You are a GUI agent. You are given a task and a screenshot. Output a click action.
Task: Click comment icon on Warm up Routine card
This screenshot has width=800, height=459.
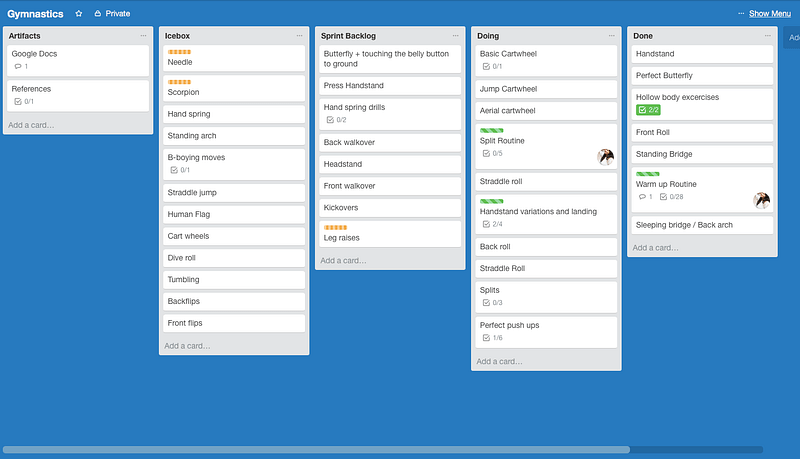pos(642,197)
